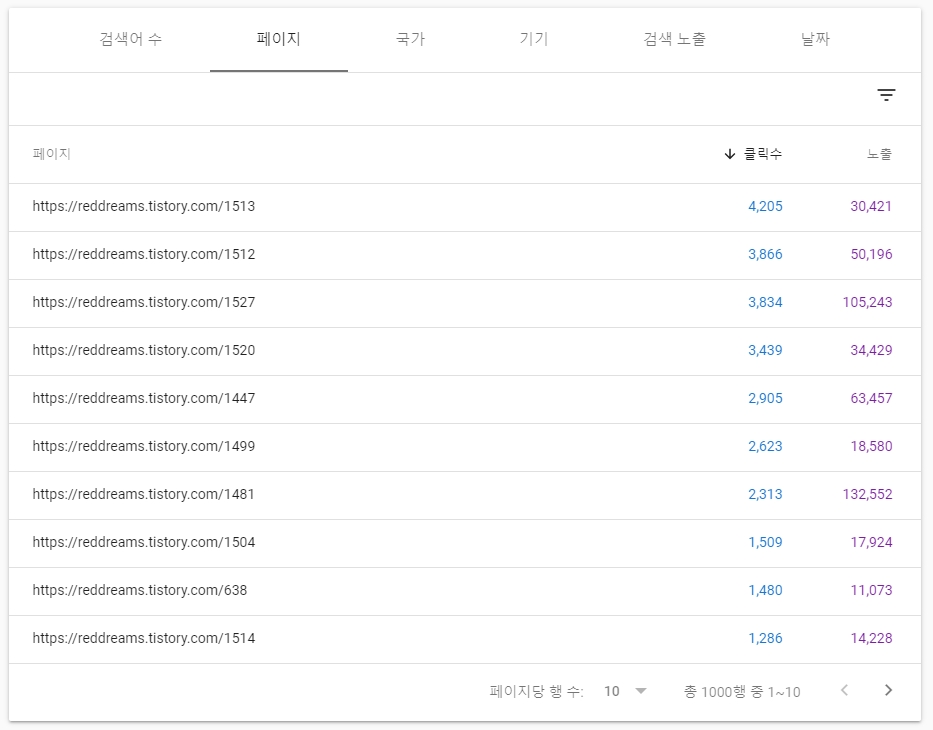Click the 17,924 impressions value
Screen dimensions: 933x730
tap(871, 543)
